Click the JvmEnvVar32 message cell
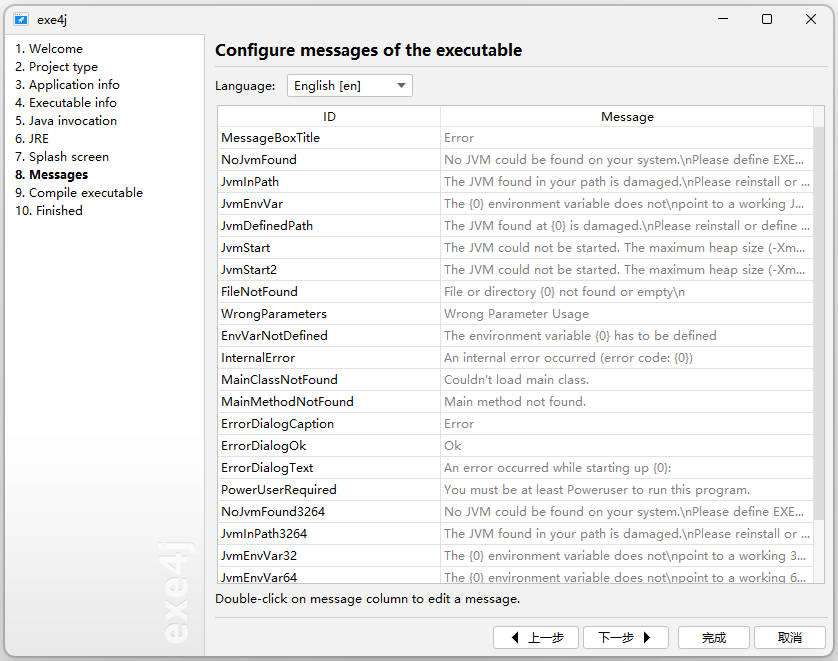 point(627,556)
